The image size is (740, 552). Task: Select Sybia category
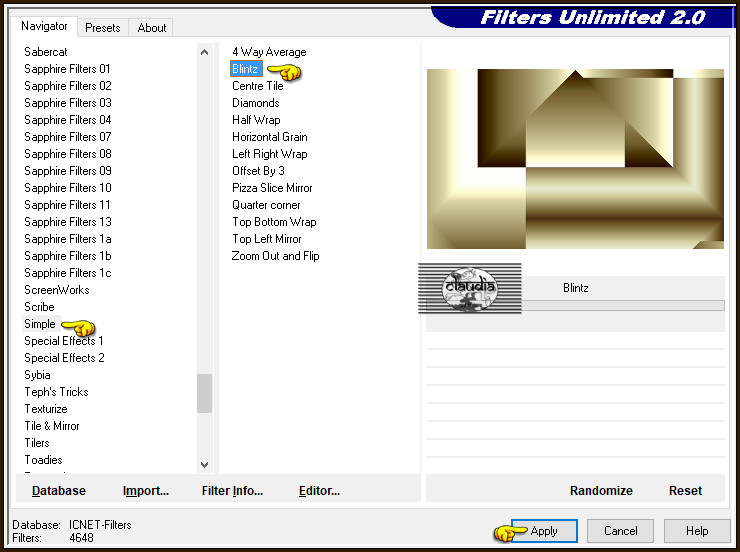[37, 375]
